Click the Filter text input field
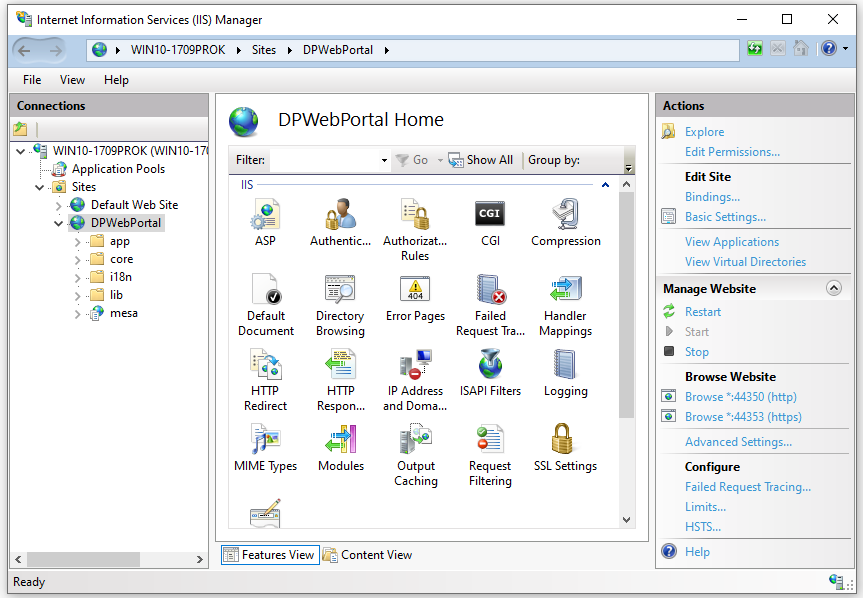Viewport: 863px width, 598px height. click(x=325, y=160)
